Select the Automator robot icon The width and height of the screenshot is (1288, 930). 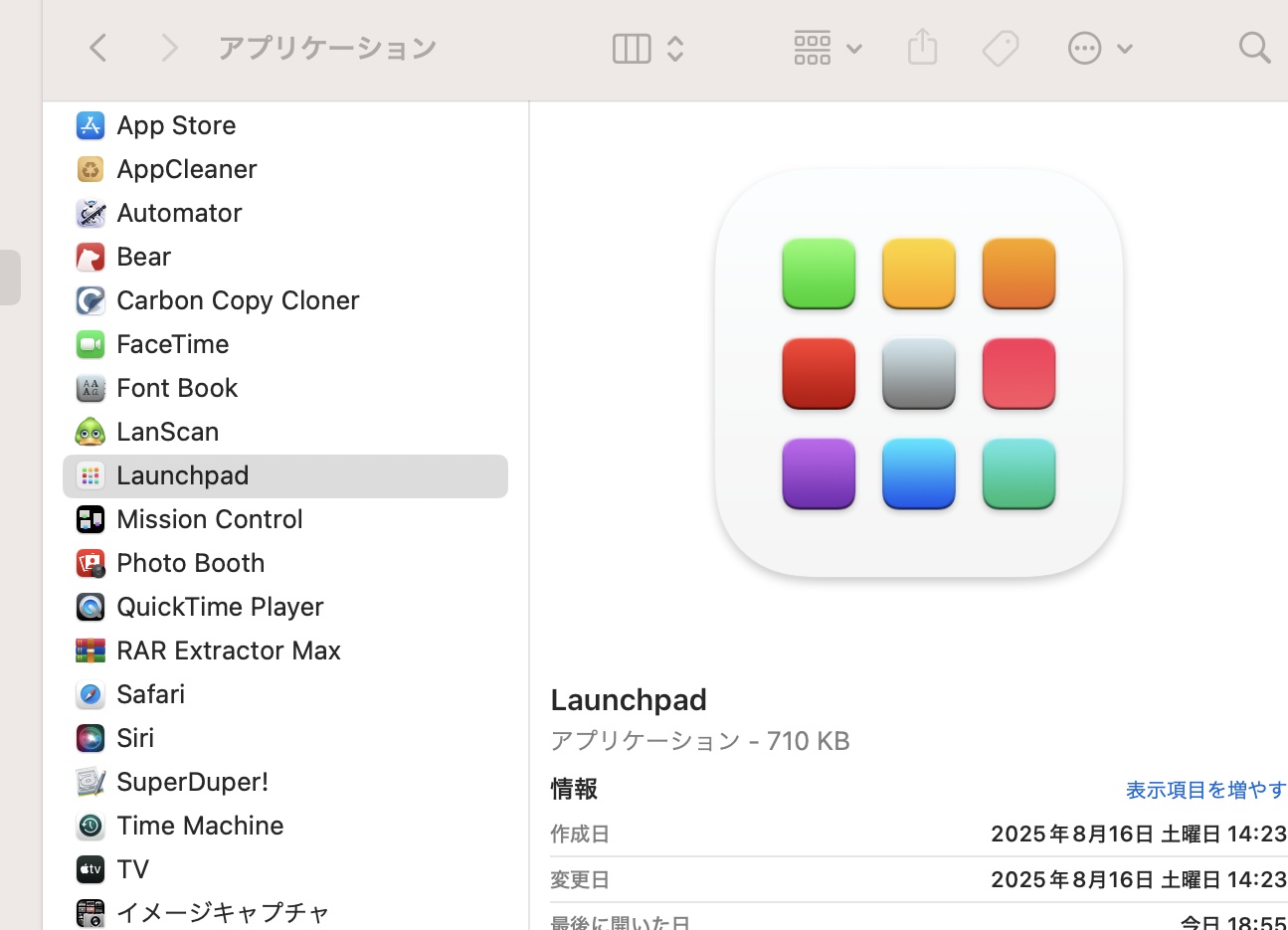91,213
